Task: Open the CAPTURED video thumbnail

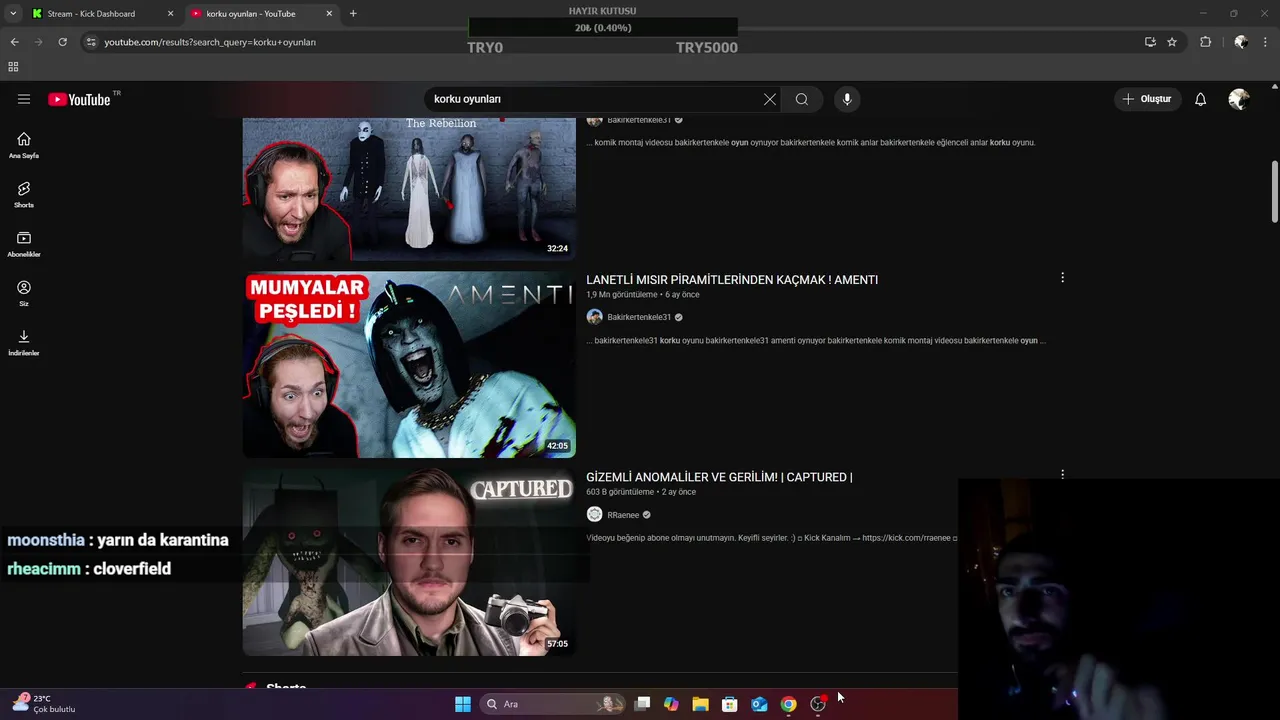Action: coord(409,562)
